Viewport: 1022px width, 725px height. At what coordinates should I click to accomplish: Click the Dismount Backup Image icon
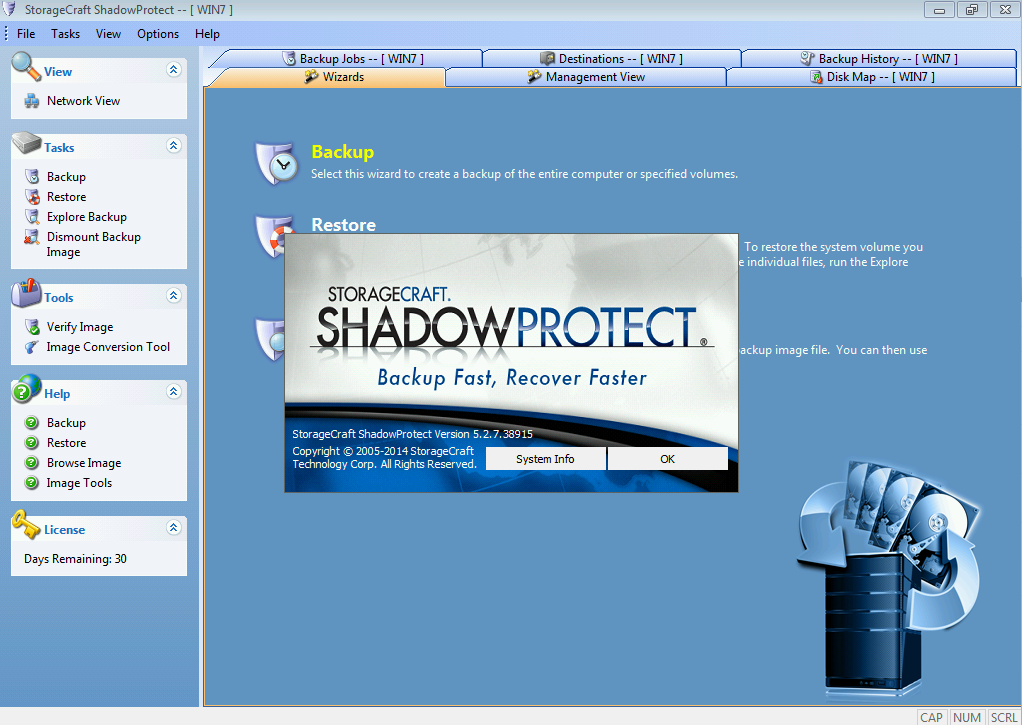tap(31, 238)
